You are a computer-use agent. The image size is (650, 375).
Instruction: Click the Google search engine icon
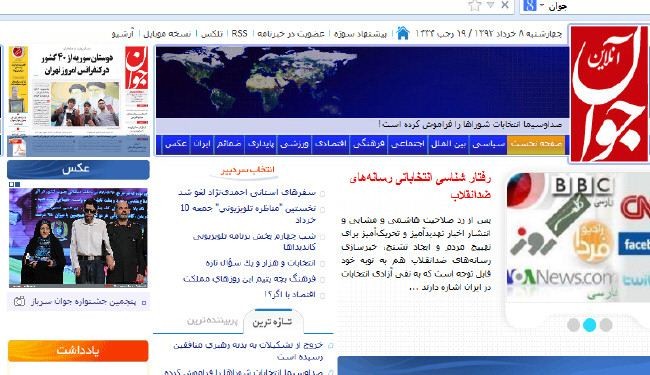[x=530, y=5]
